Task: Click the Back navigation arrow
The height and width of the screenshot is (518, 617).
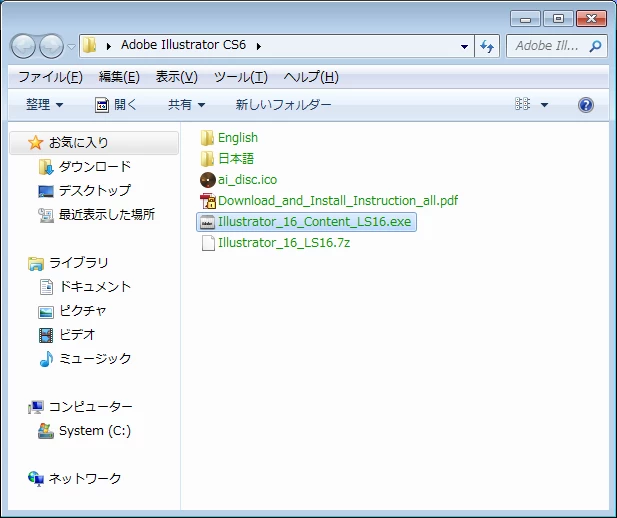Action: click(x=23, y=46)
